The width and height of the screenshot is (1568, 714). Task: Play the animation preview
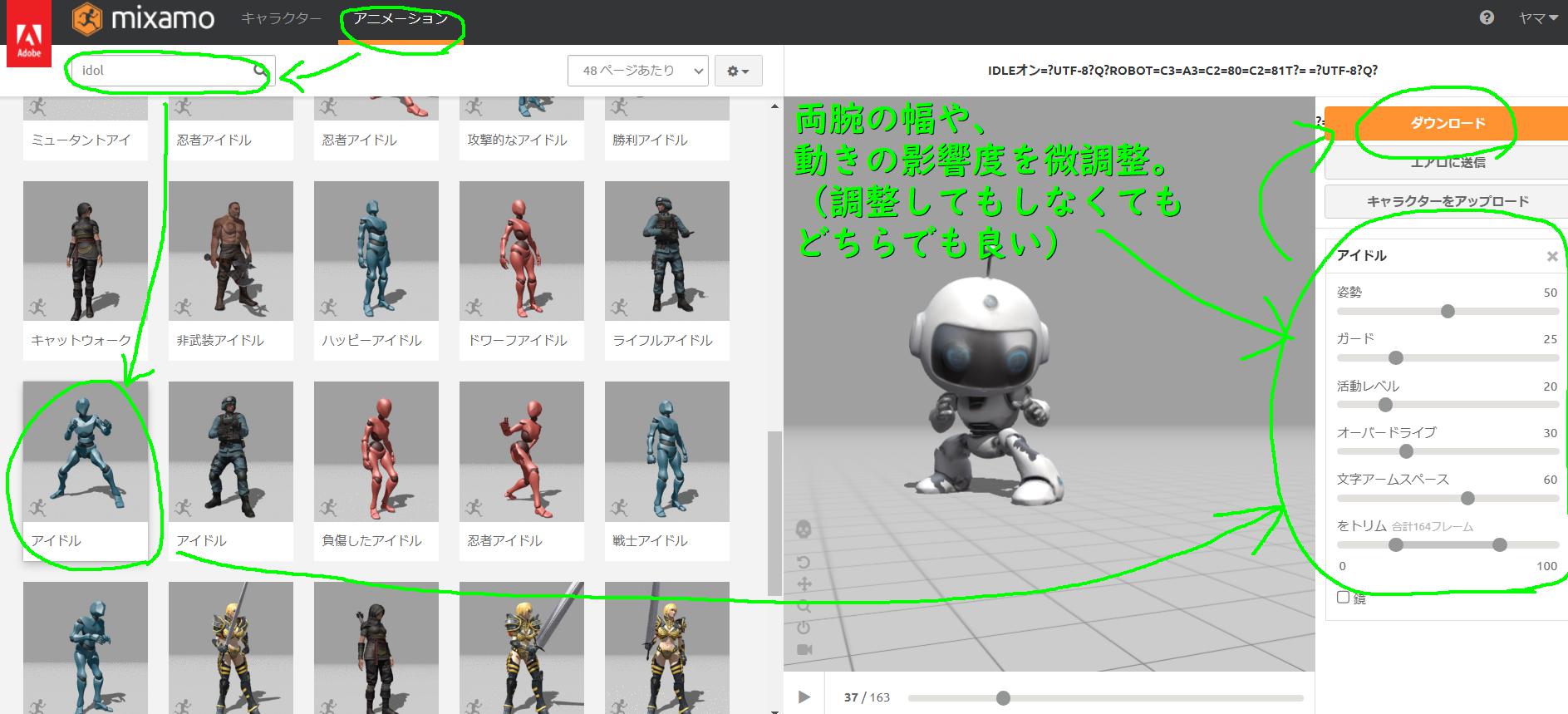[804, 697]
